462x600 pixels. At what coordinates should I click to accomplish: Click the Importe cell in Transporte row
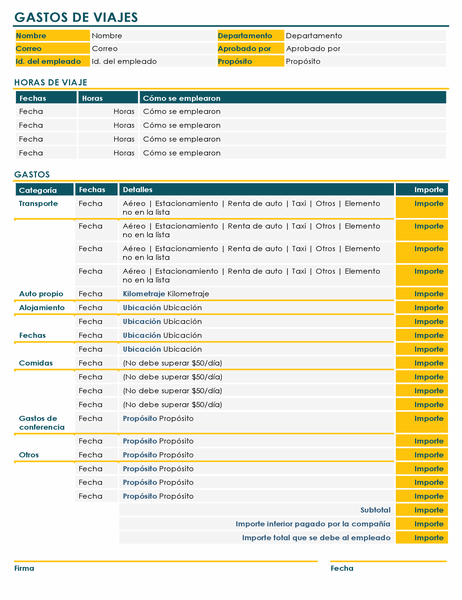tap(421, 207)
